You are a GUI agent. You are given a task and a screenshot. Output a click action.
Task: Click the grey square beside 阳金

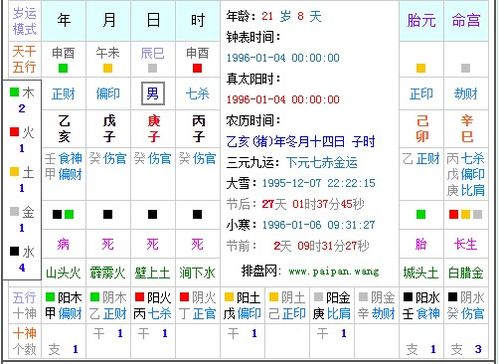pyautogui.click(x=318, y=297)
